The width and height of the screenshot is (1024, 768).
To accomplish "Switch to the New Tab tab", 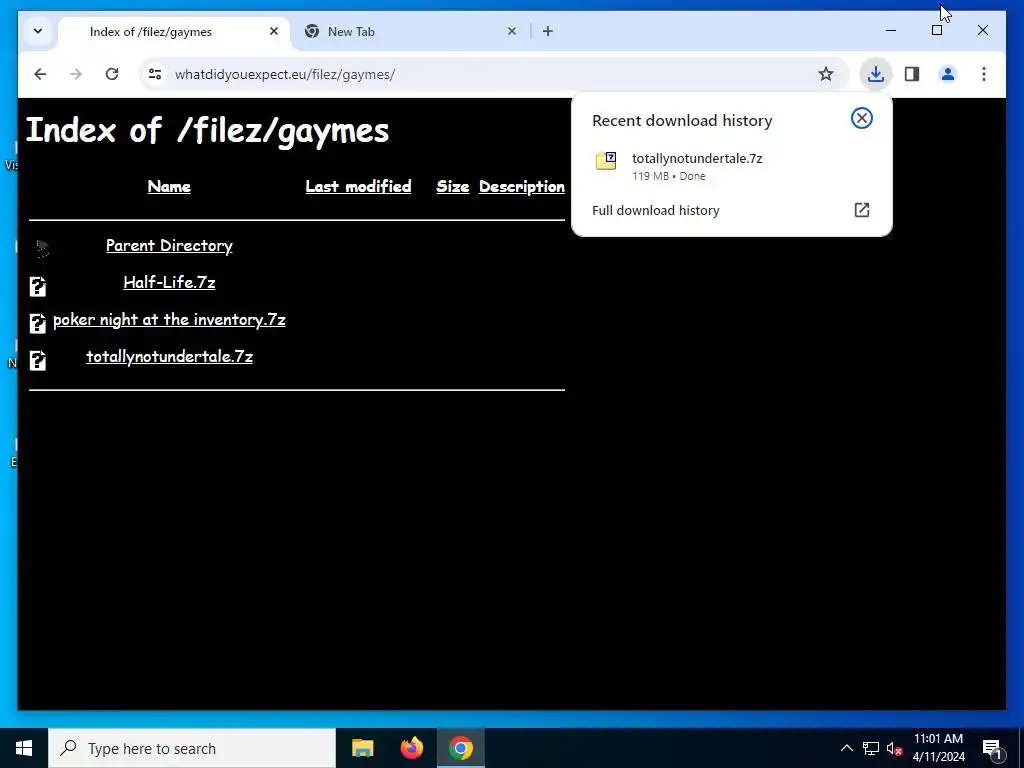I will point(413,31).
